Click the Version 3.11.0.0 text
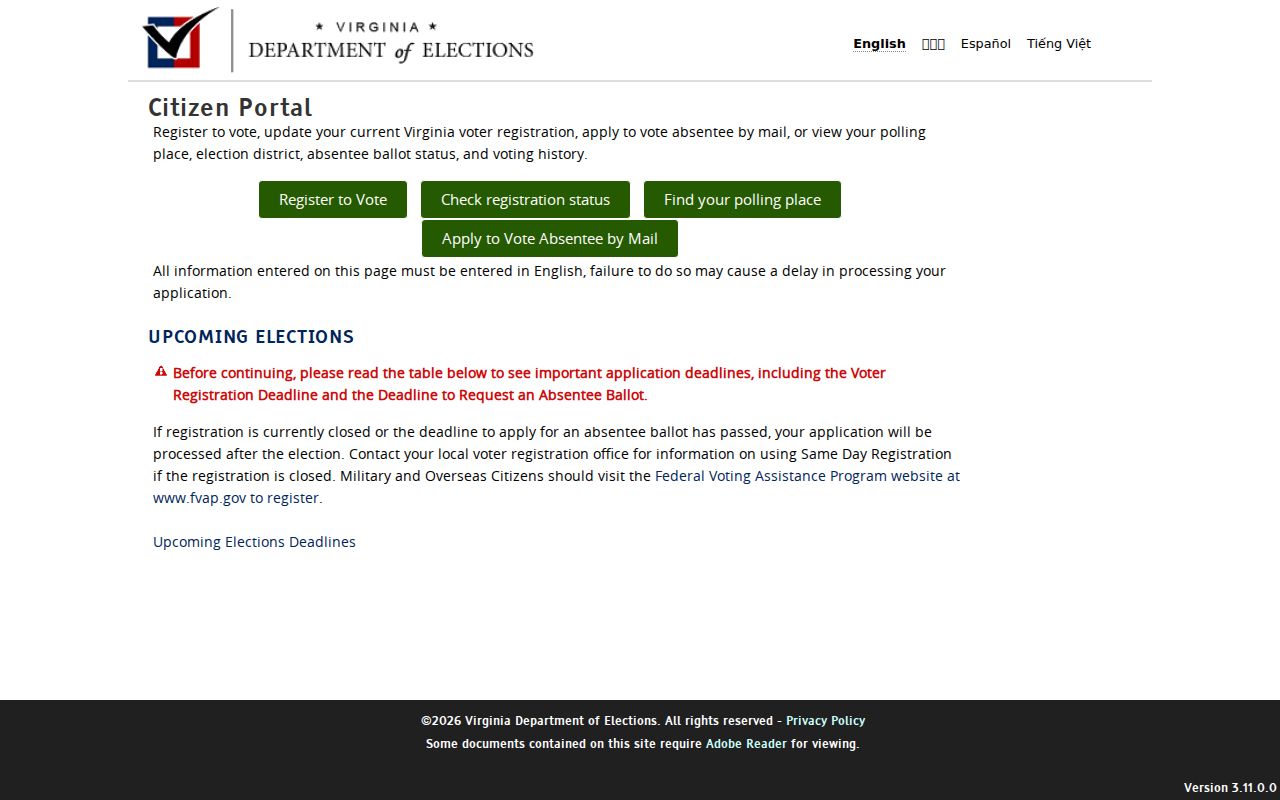The width and height of the screenshot is (1280, 800). (x=1230, y=787)
